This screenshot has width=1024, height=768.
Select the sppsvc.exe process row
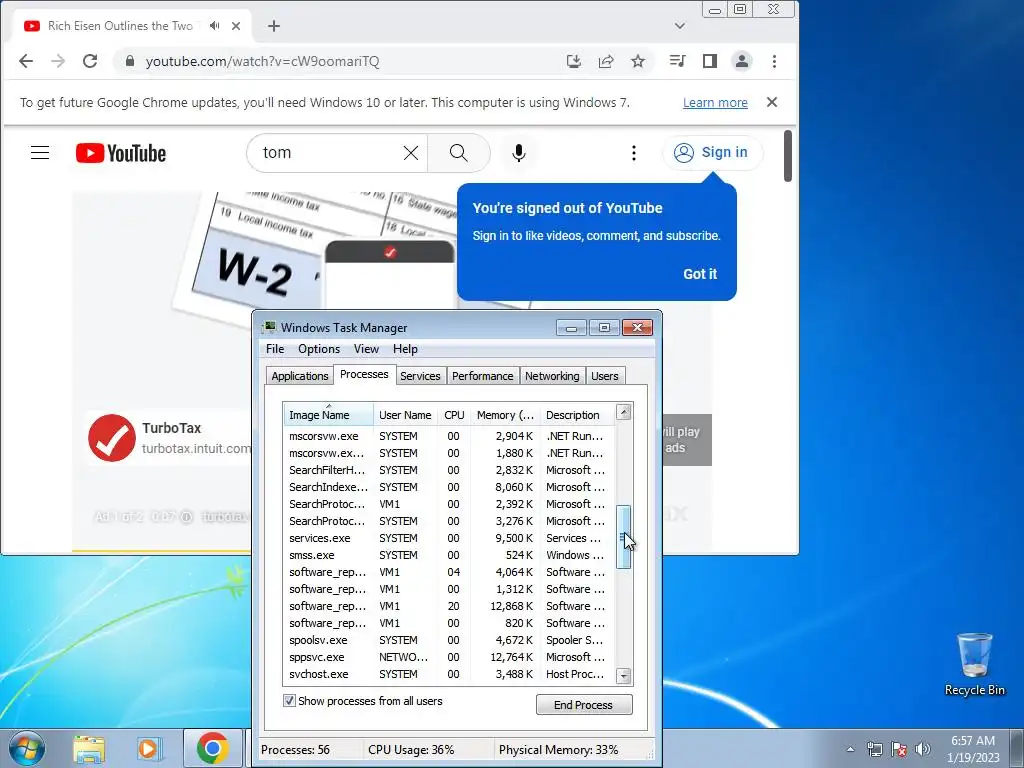(449, 657)
